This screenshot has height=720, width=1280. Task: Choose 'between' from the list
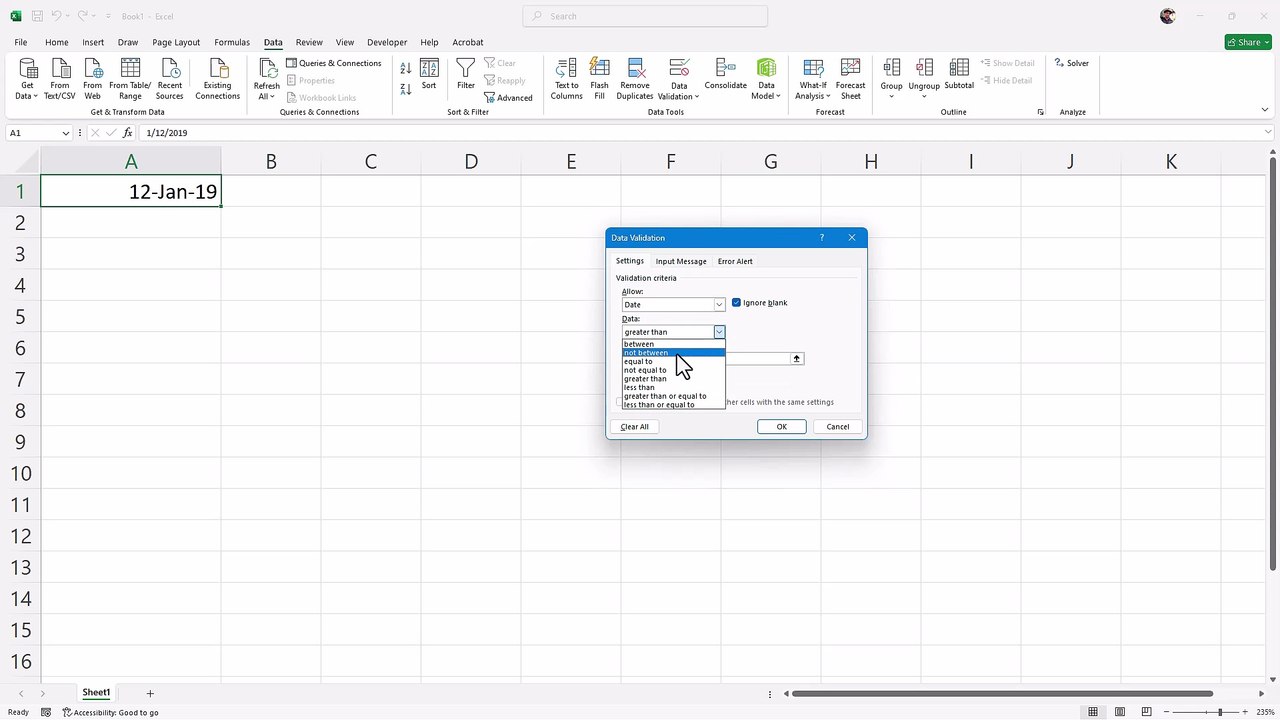pyautogui.click(x=673, y=344)
